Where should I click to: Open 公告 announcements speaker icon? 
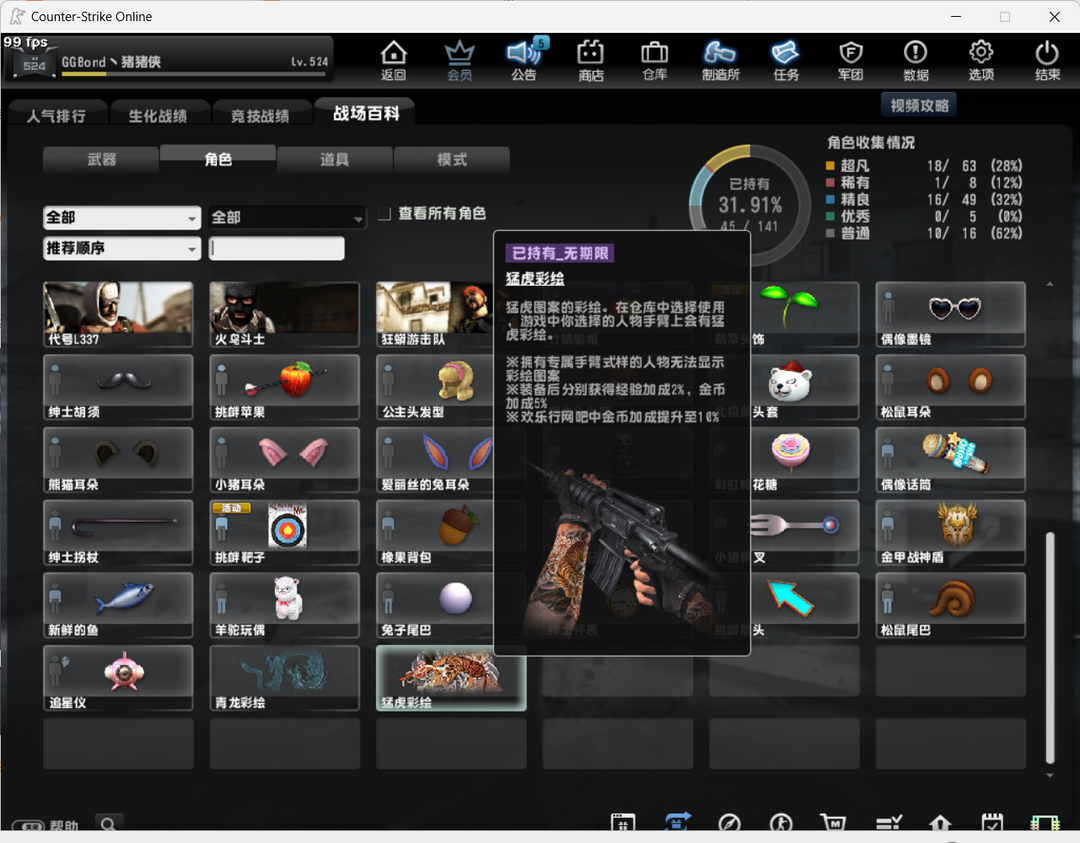tap(524, 61)
